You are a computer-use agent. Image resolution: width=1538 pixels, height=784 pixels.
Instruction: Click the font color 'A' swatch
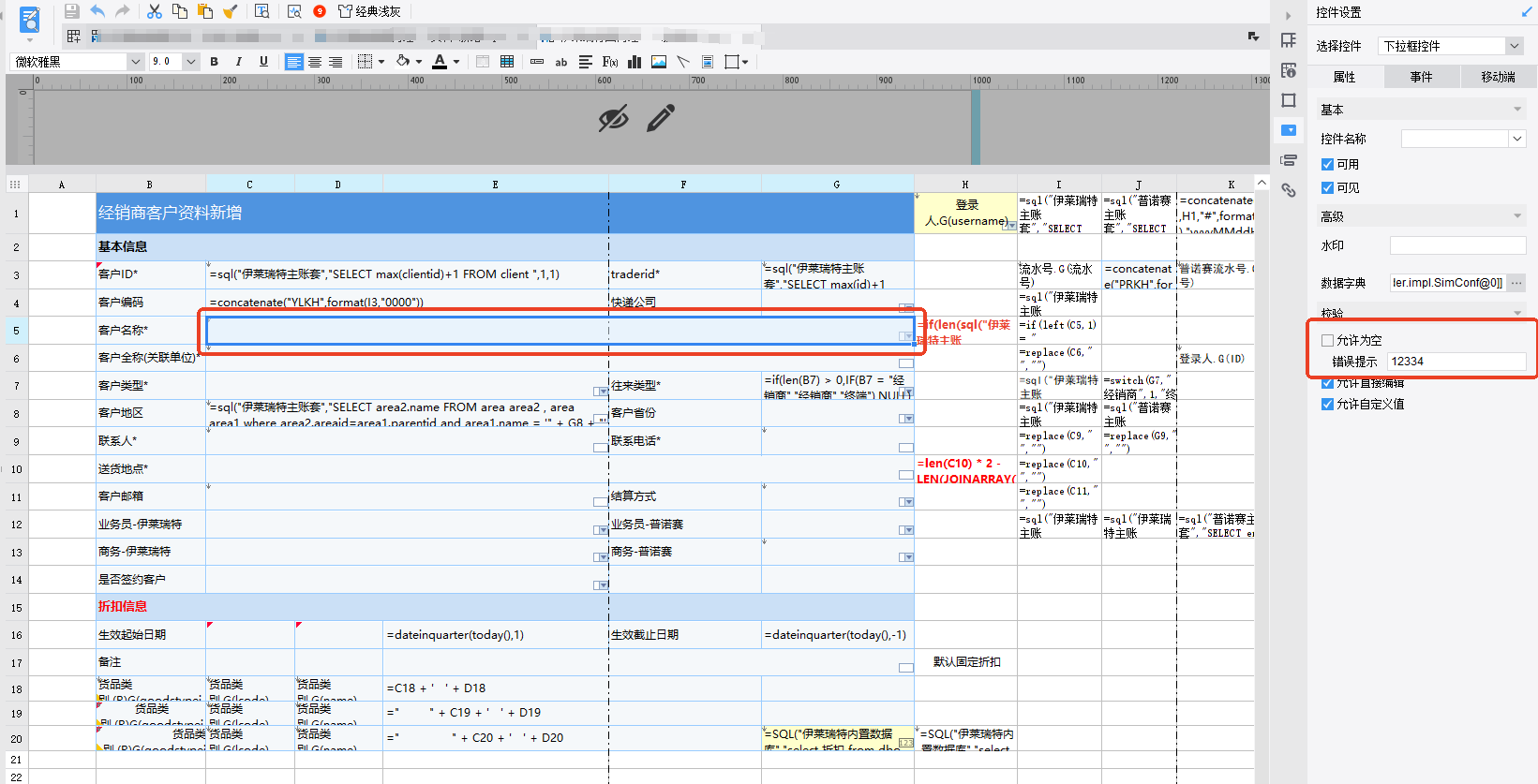click(440, 62)
